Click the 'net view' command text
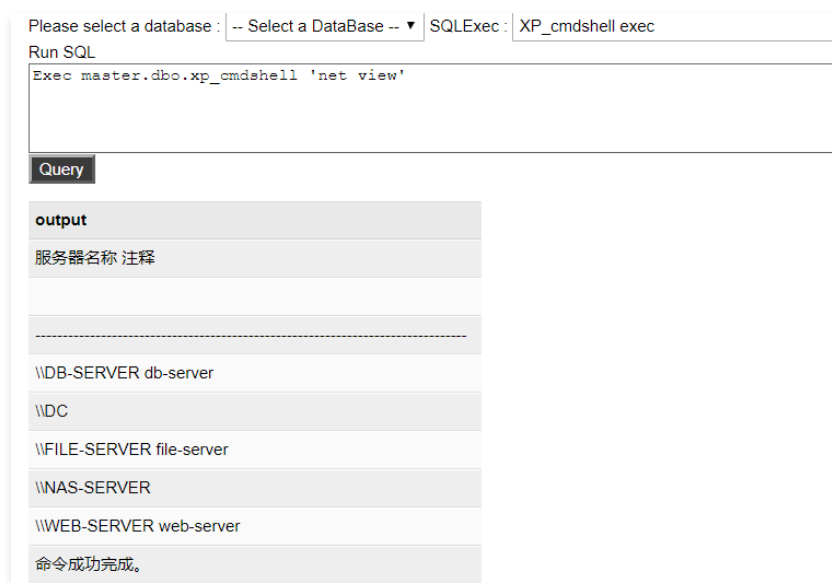The image size is (832, 583). pos(358,75)
